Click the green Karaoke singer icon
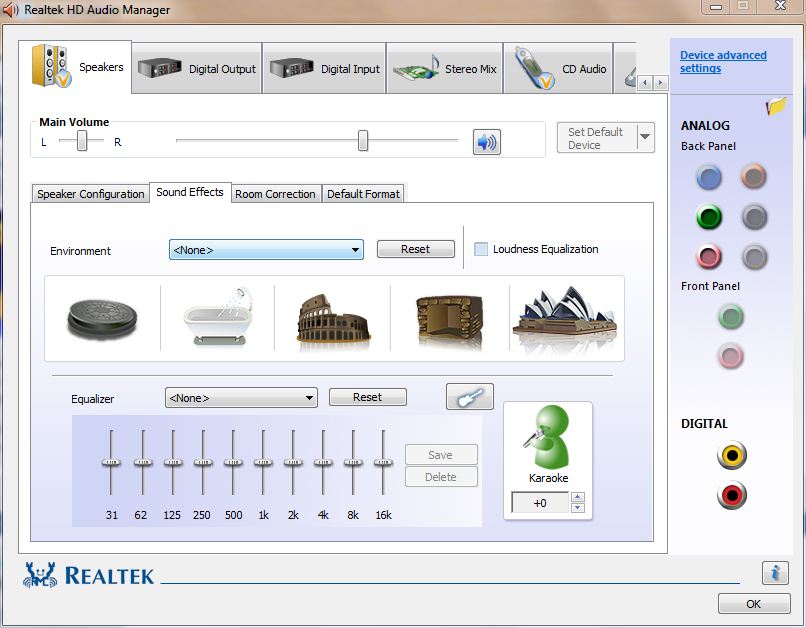 point(547,439)
